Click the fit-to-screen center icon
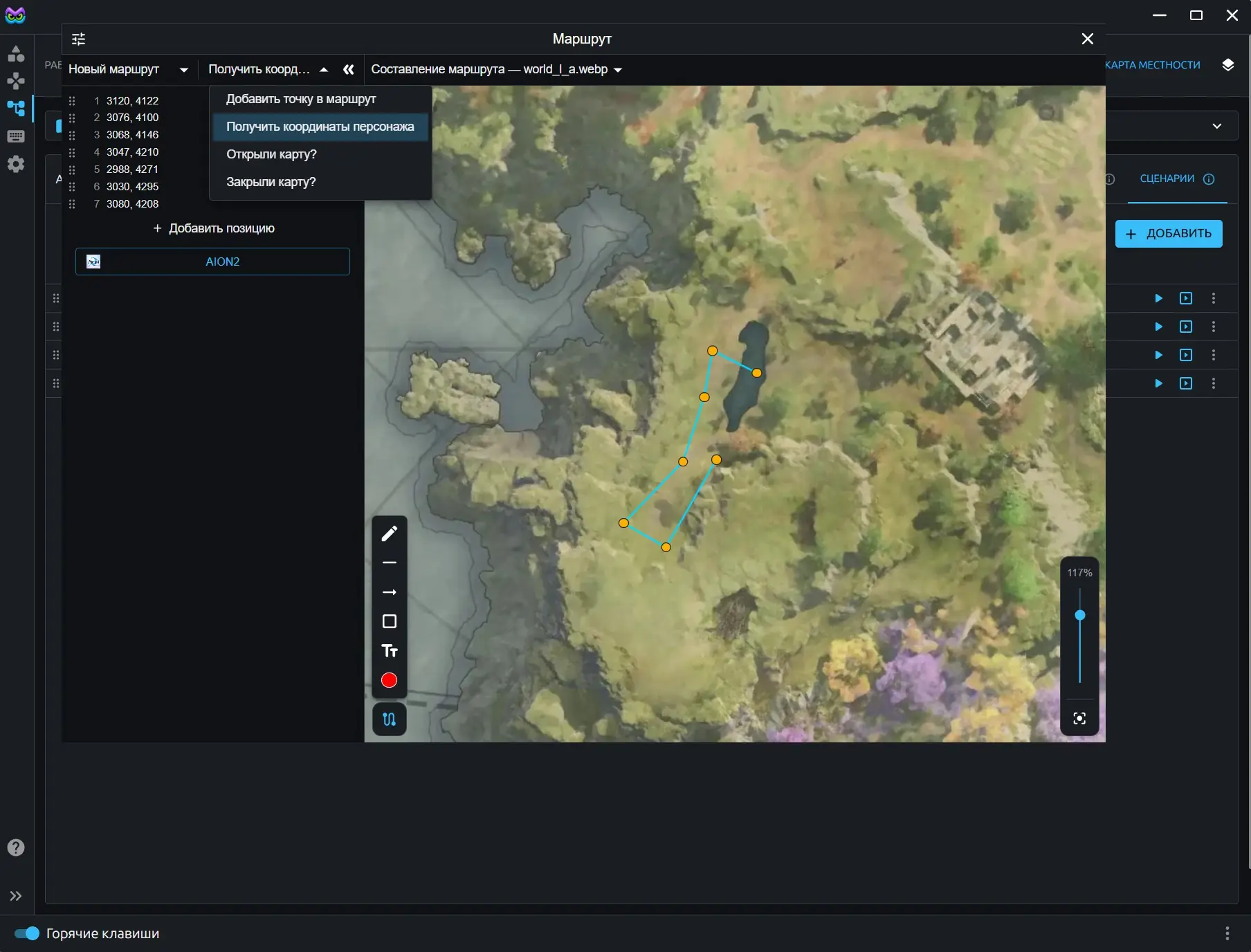Screen dimensions: 1251x952 click(1079, 718)
